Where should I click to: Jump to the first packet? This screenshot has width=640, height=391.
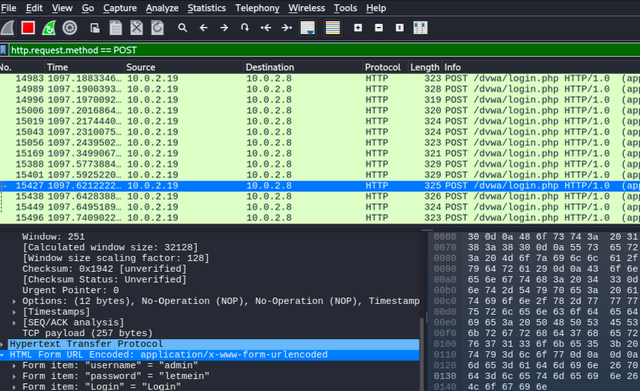[x=266, y=28]
